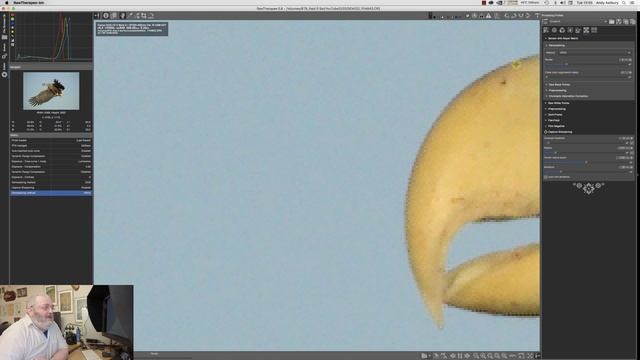
Task: Select the Hand navigation tool
Action: point(123,16)
